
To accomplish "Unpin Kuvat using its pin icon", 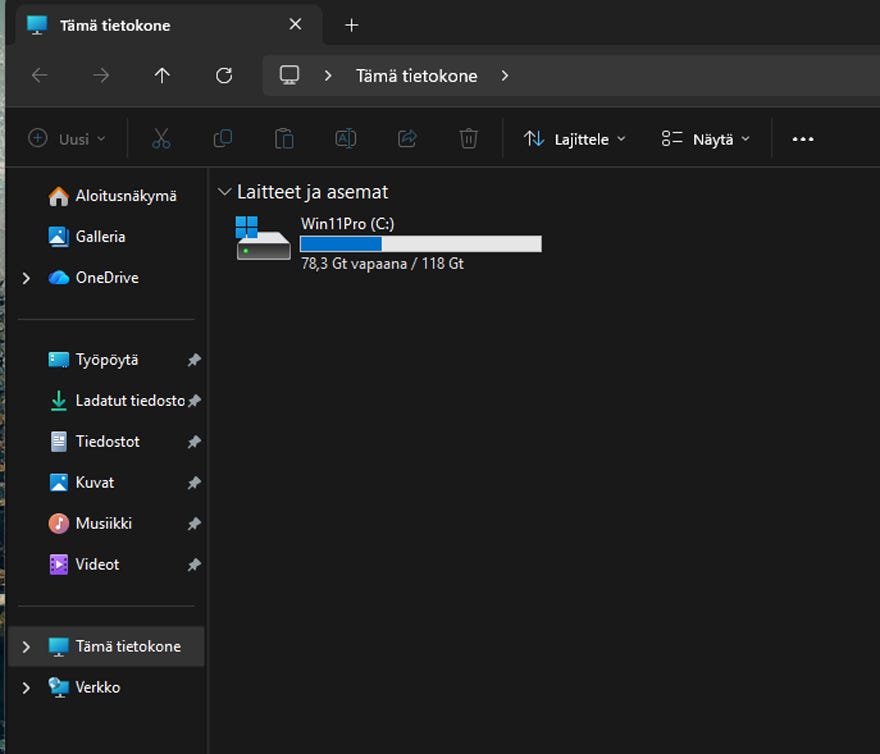I will click(194, 483).
